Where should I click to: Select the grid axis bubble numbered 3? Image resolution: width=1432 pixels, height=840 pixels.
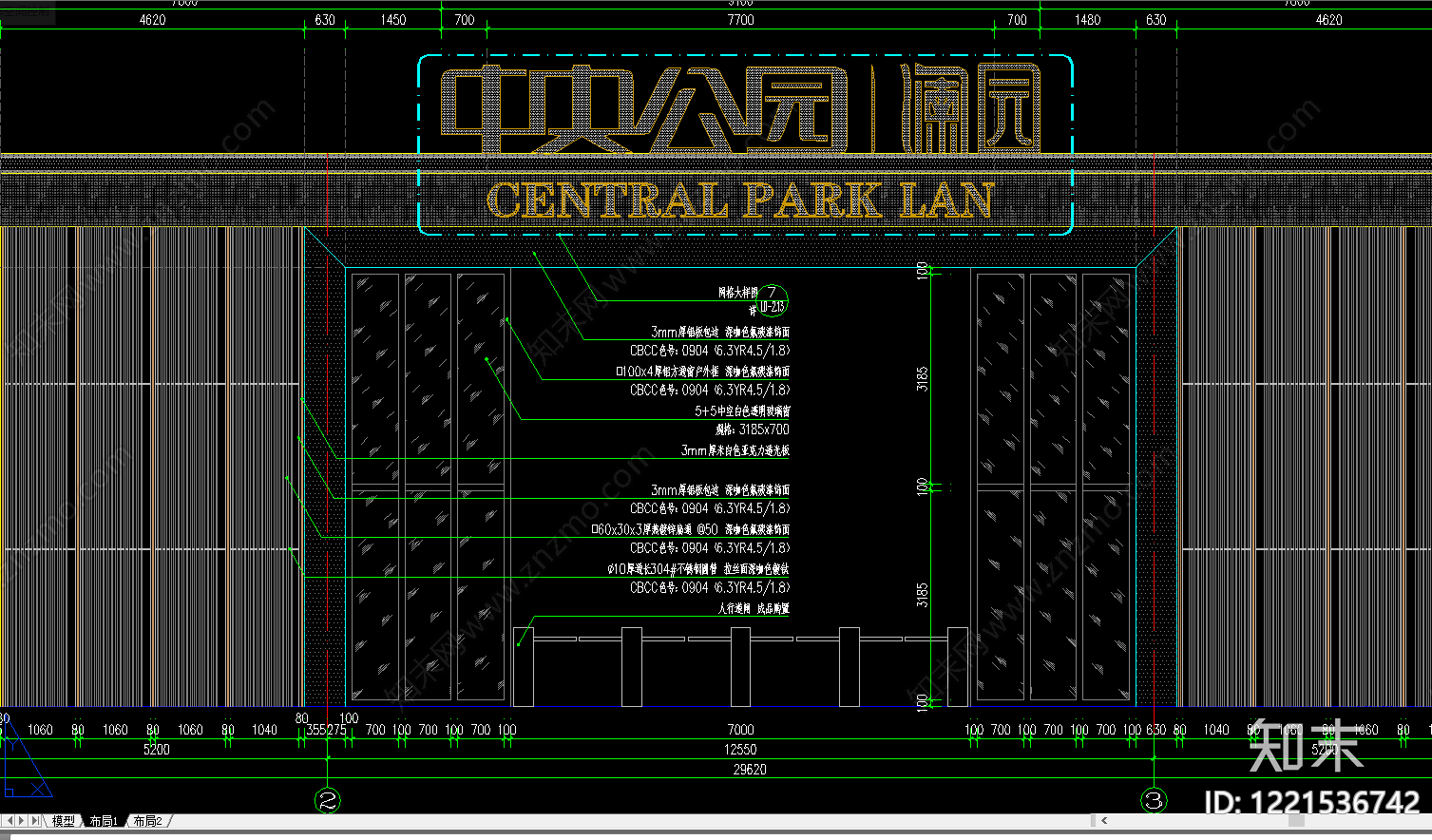coord(1154,801)
